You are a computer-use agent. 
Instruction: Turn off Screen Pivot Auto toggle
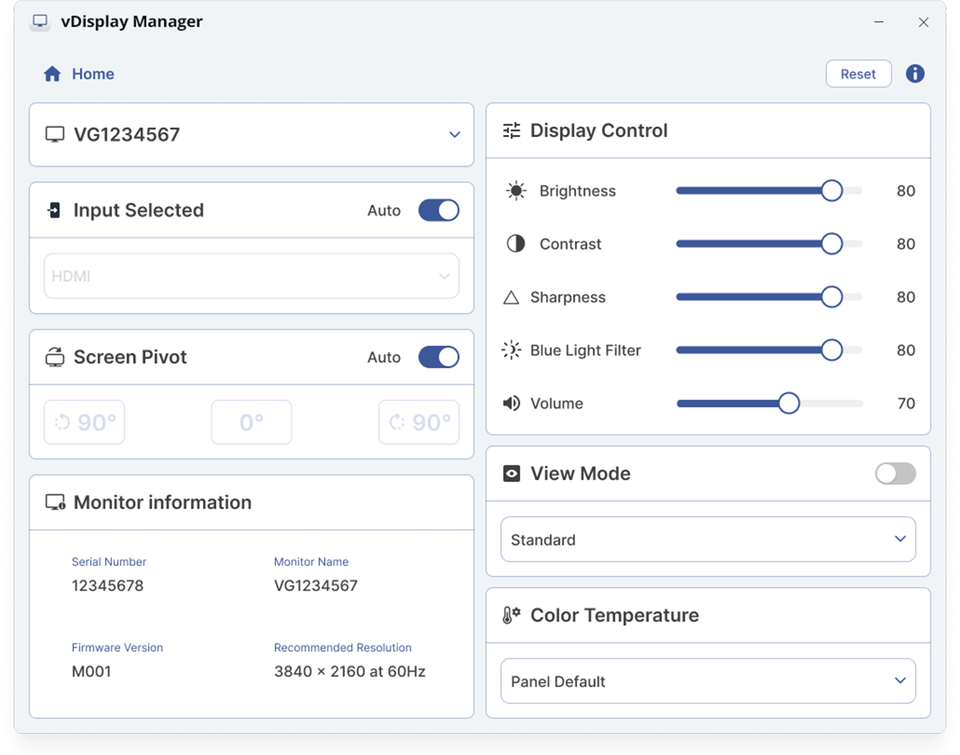pyautogui.click(x=438, y=357)
